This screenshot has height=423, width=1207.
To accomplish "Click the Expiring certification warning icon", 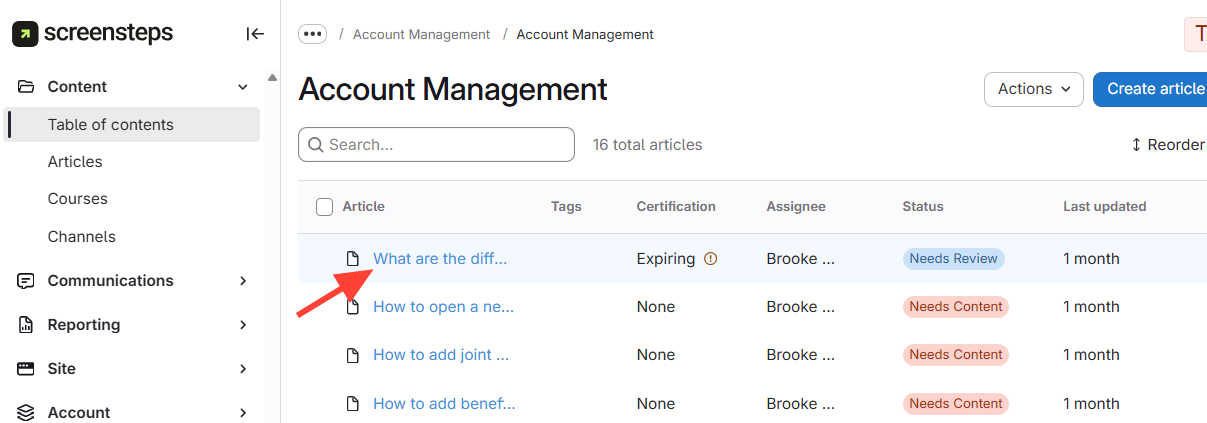I will click(x=711, y=259).
